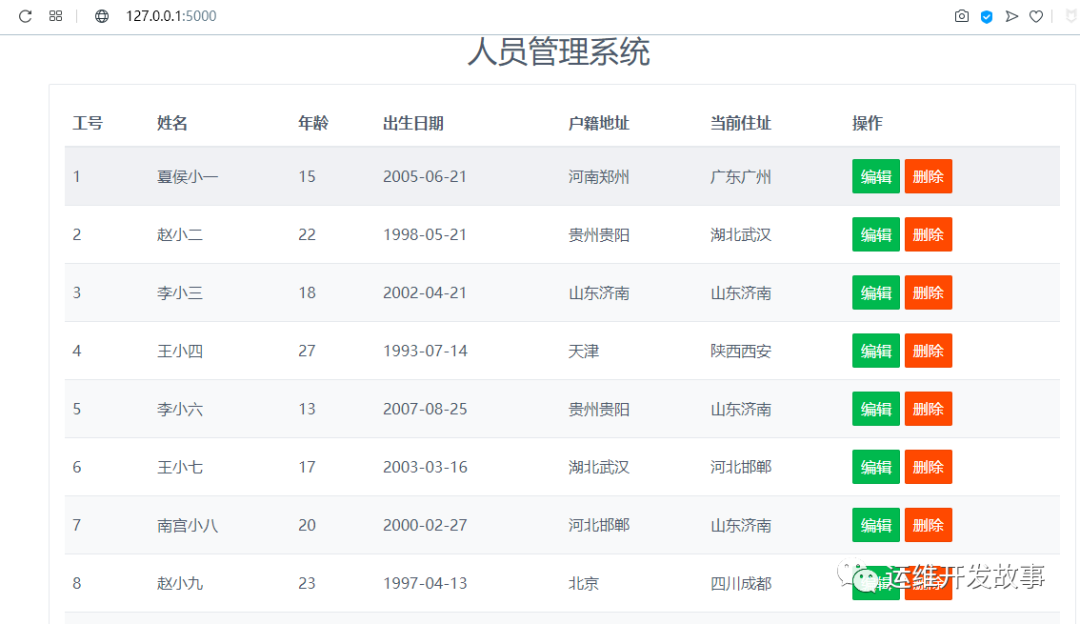Viewport: 1080px width, 624px height.
Task: Click birth date 2007-08-25
Action: tap(425, 408)
